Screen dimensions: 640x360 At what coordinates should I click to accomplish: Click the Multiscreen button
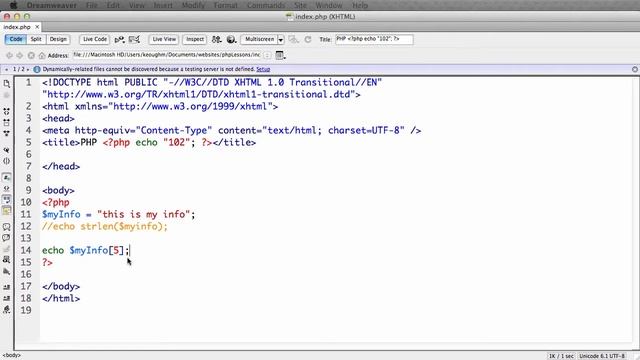(x=259, y=39)
